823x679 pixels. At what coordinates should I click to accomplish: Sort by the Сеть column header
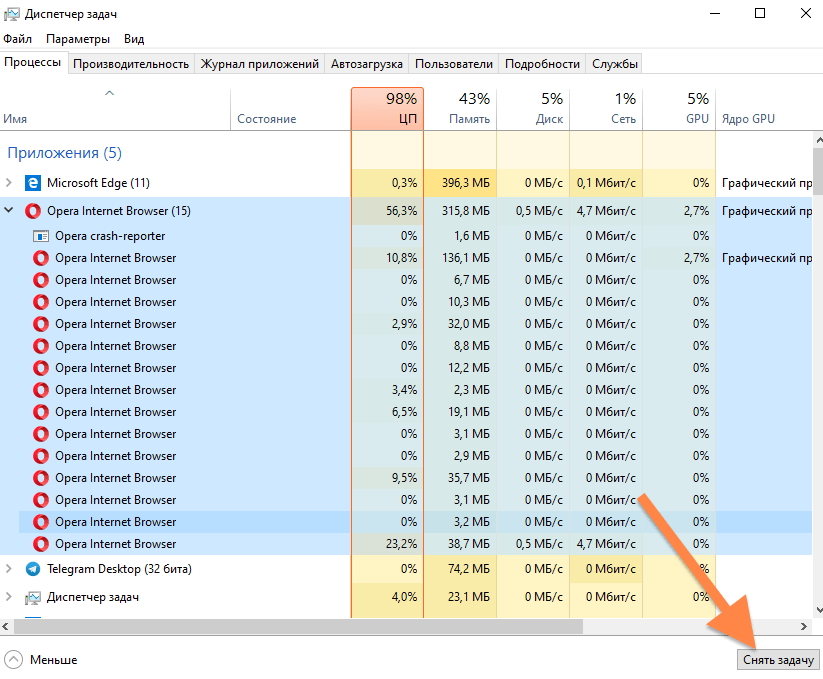pyautogui.click(x=606, y=109)
